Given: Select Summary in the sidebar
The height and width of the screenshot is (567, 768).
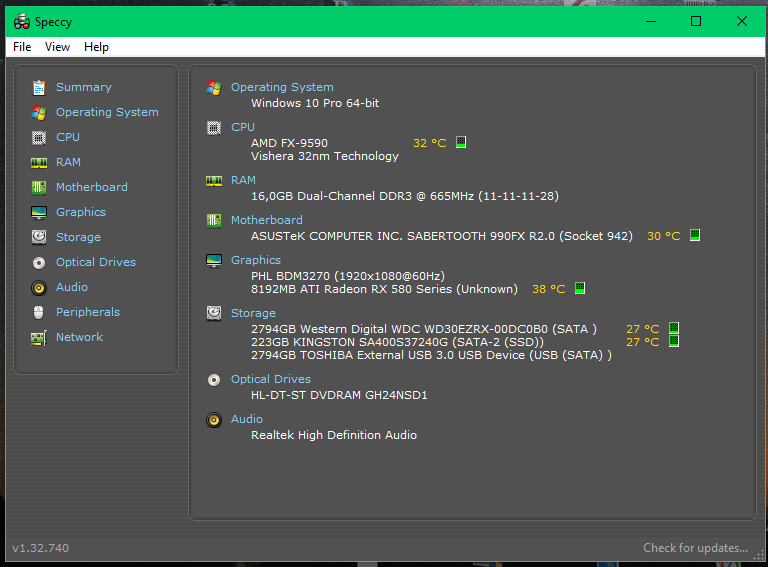Looking at the screenshot, I should point(84,87).
